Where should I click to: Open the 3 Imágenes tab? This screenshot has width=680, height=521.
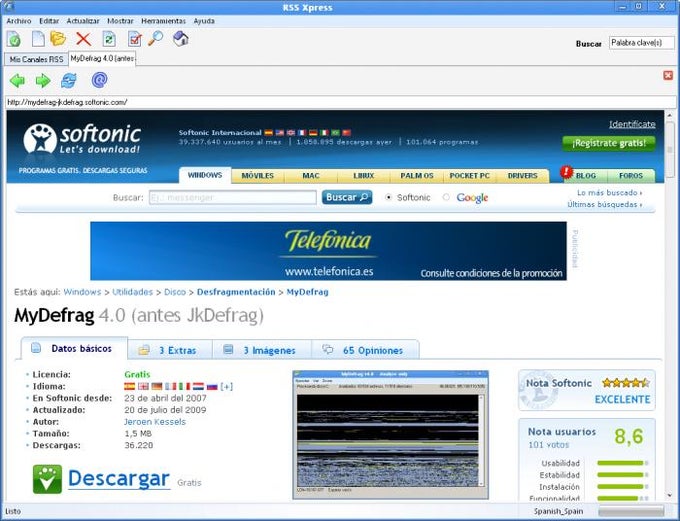point(262,350)
